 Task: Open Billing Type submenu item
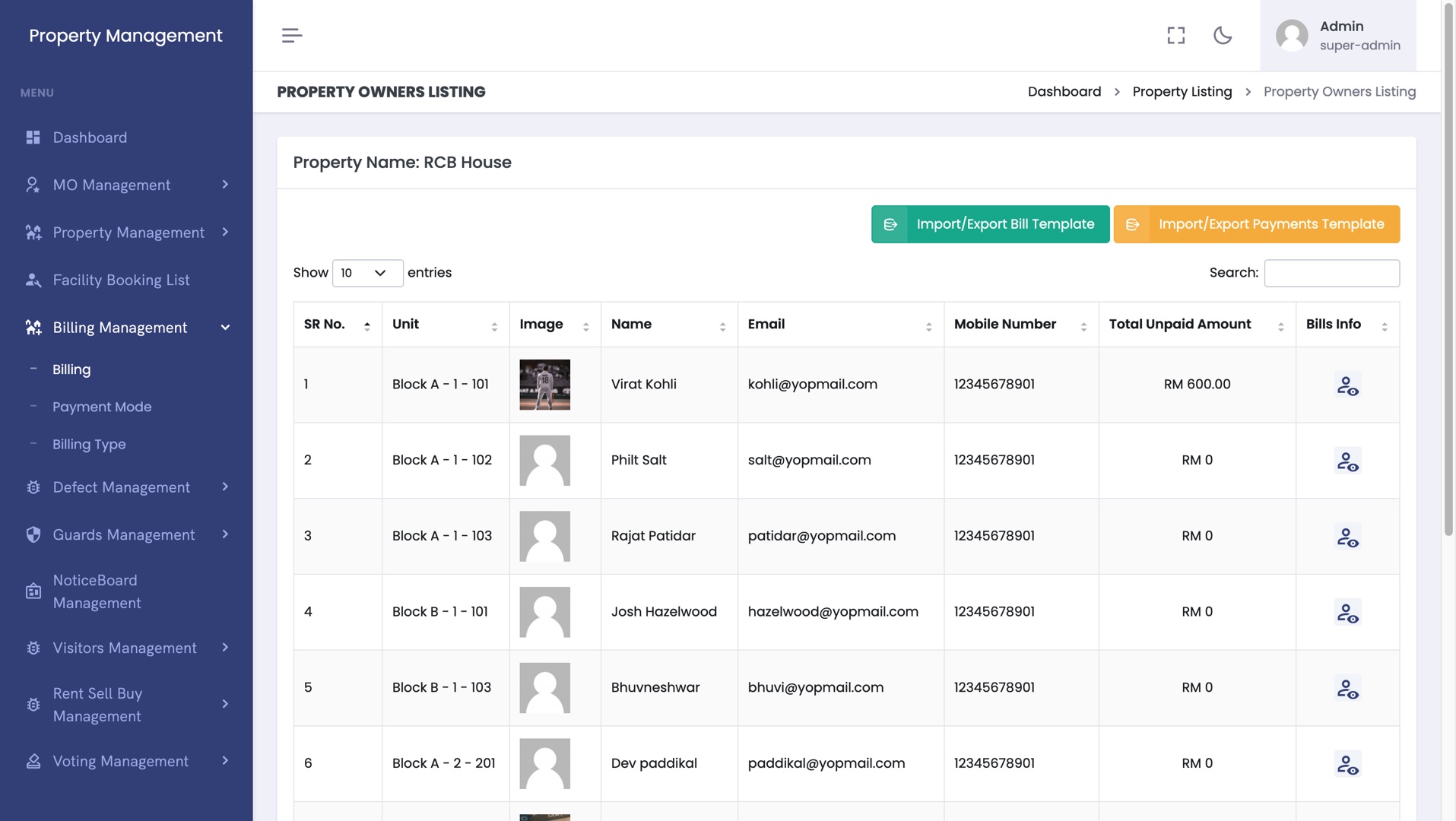point(89,445)
